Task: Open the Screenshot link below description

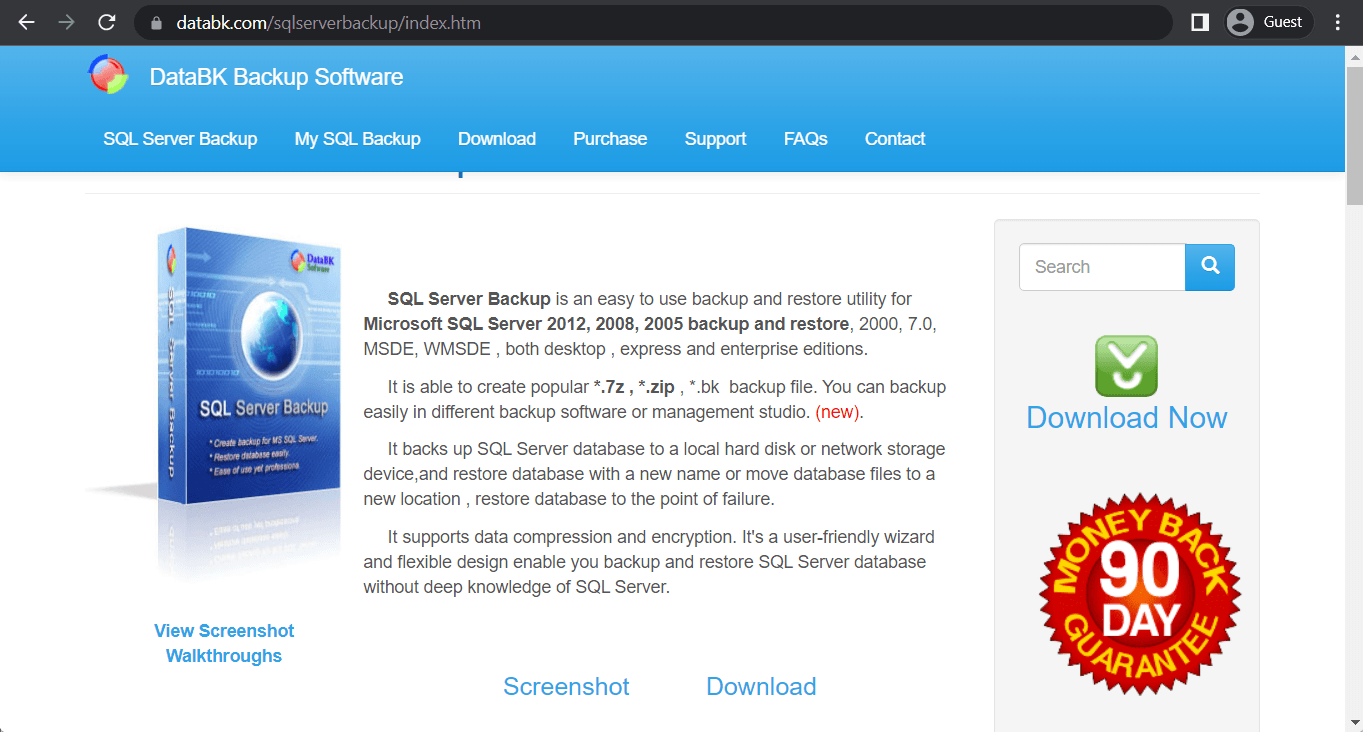Action: (x=566, y=687)
